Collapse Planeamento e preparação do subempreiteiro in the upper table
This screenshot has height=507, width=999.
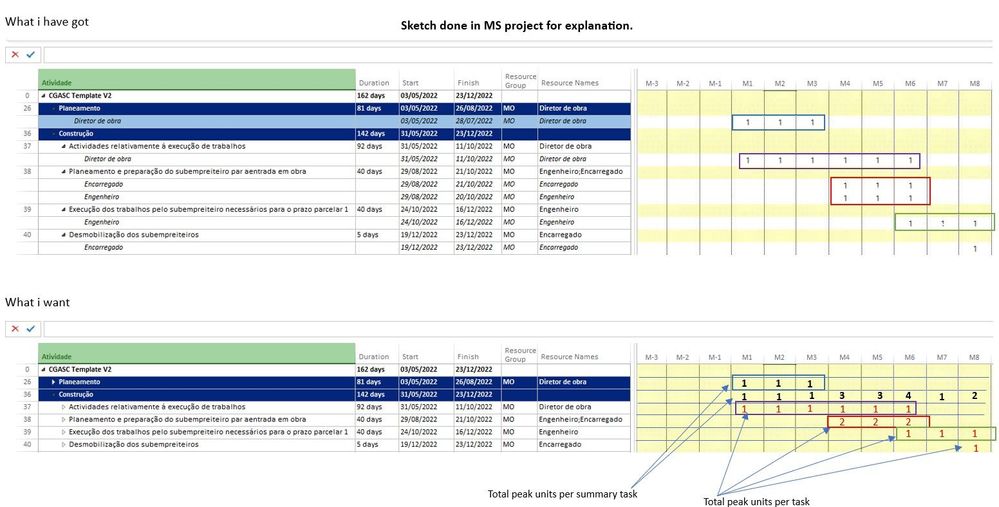click(x=64, y=172)
